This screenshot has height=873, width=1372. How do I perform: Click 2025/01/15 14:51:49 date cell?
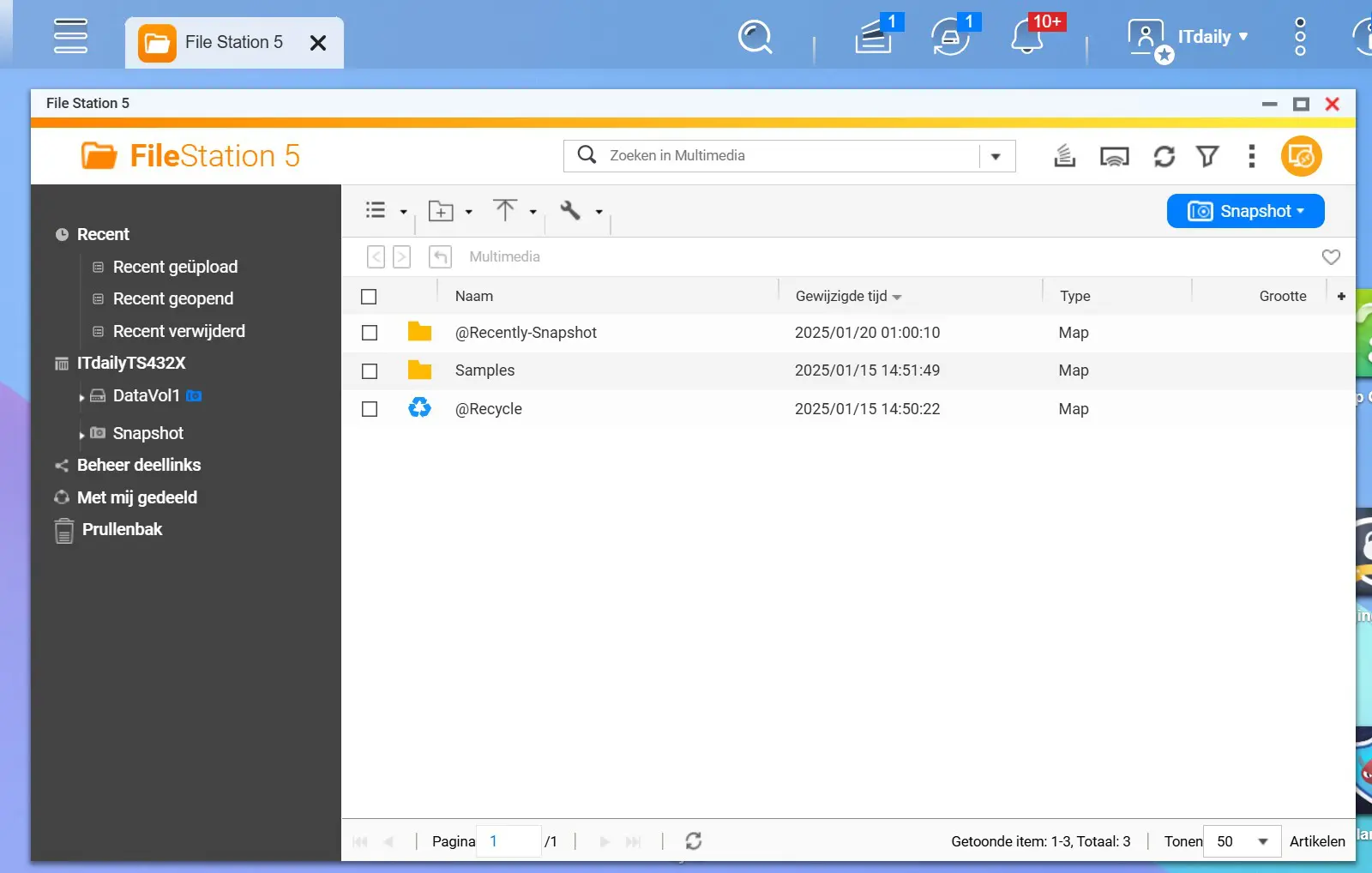pos(867,370)
